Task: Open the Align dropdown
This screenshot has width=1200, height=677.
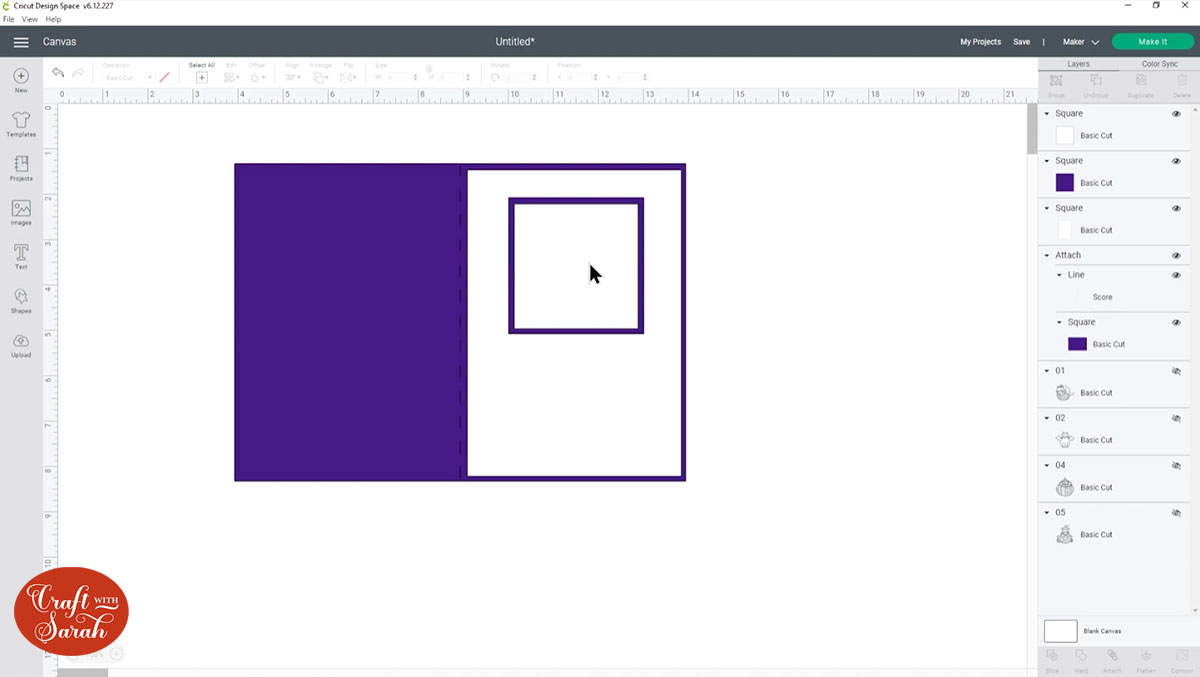Action: tap(293, 77)
